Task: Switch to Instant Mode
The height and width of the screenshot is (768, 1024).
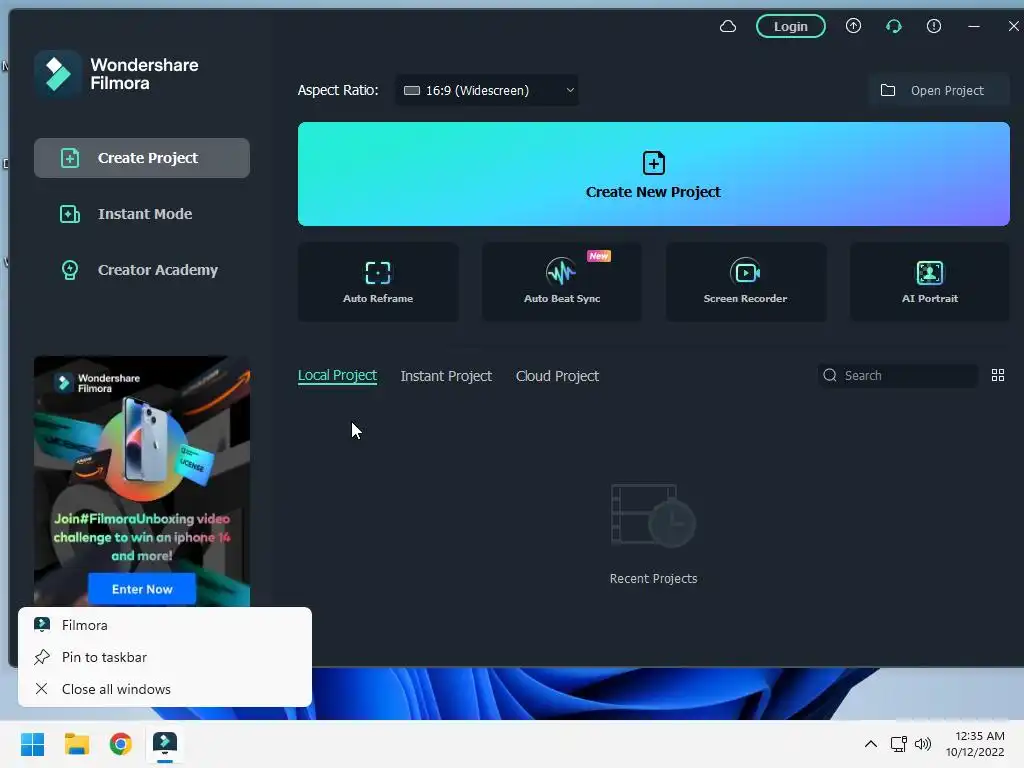Action: [x=142, y=214]
